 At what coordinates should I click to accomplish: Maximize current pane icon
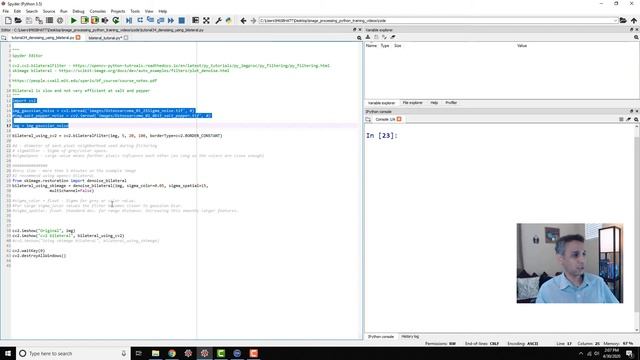tap(196, 20)
